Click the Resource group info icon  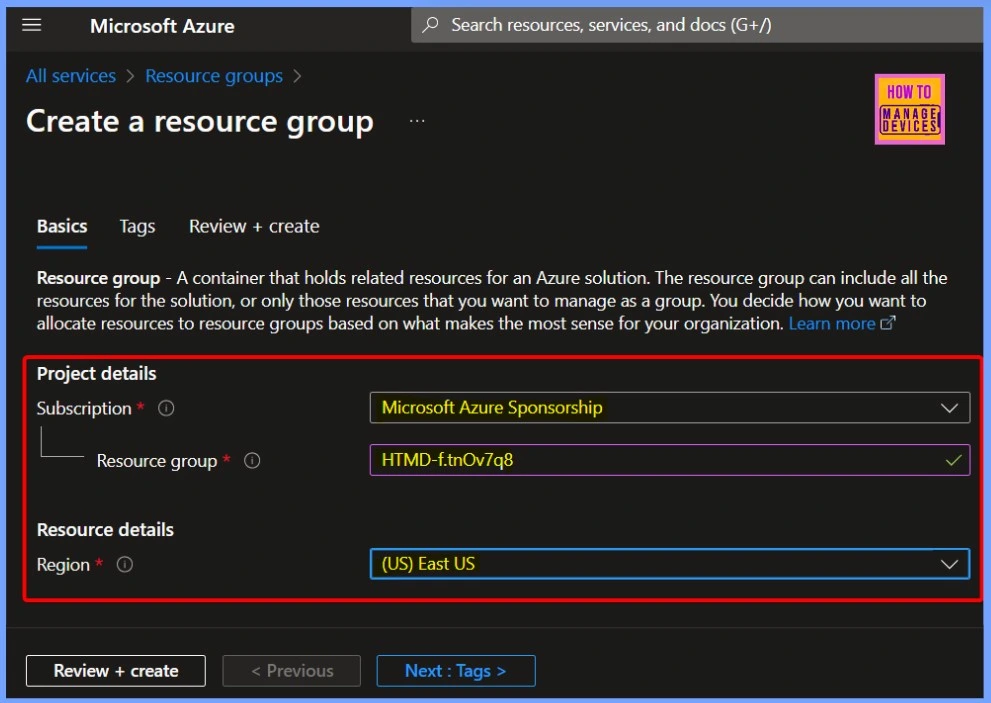pos(252,461)
